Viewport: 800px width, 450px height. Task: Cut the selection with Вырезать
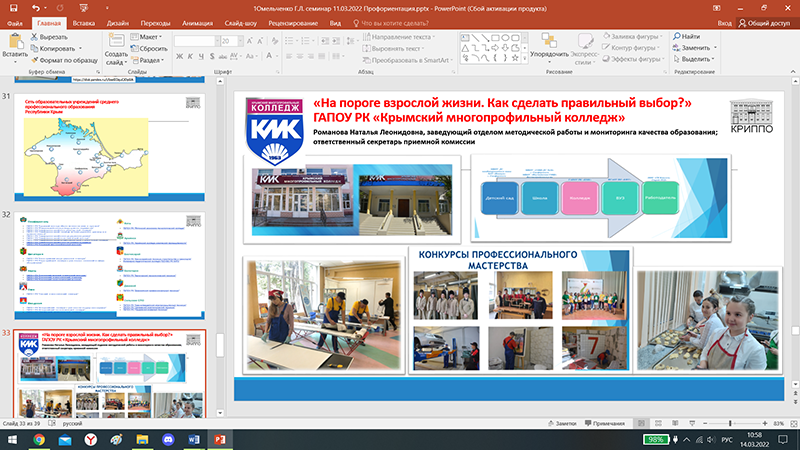tap(49, 37)
